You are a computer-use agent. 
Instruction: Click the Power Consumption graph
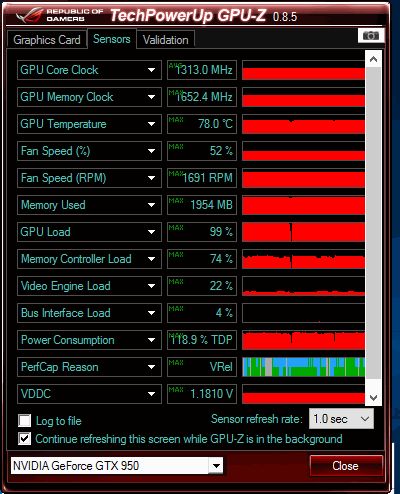click(x=303, y=340)
